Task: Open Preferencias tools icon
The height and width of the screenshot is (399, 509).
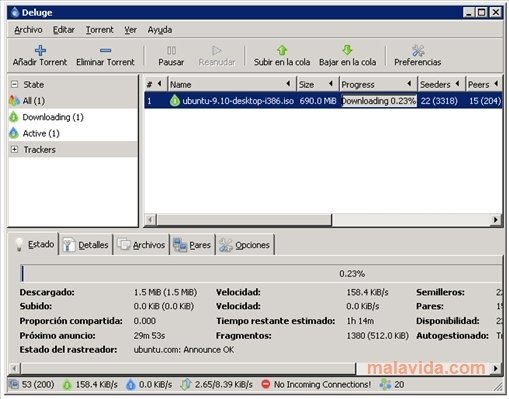Action: 418,50
